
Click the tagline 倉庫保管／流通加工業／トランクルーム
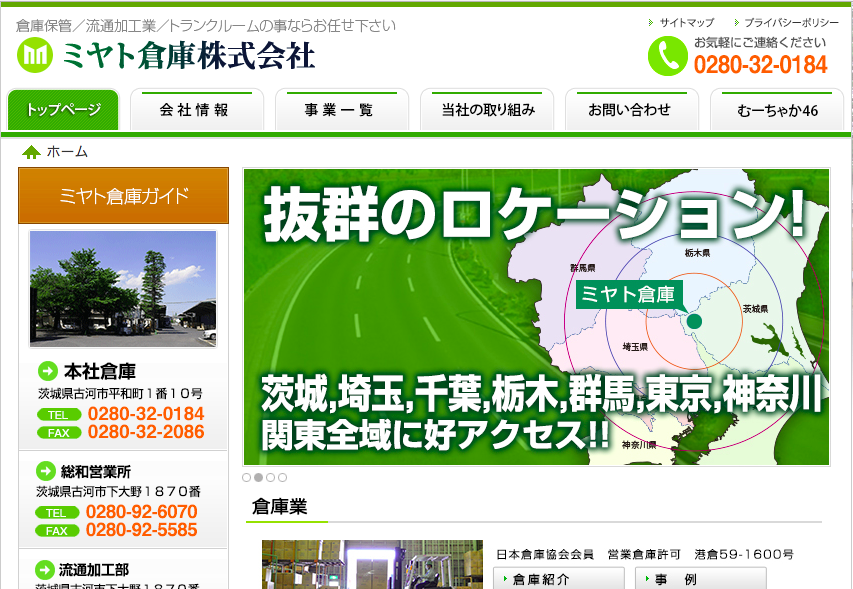tap(206, 26)
